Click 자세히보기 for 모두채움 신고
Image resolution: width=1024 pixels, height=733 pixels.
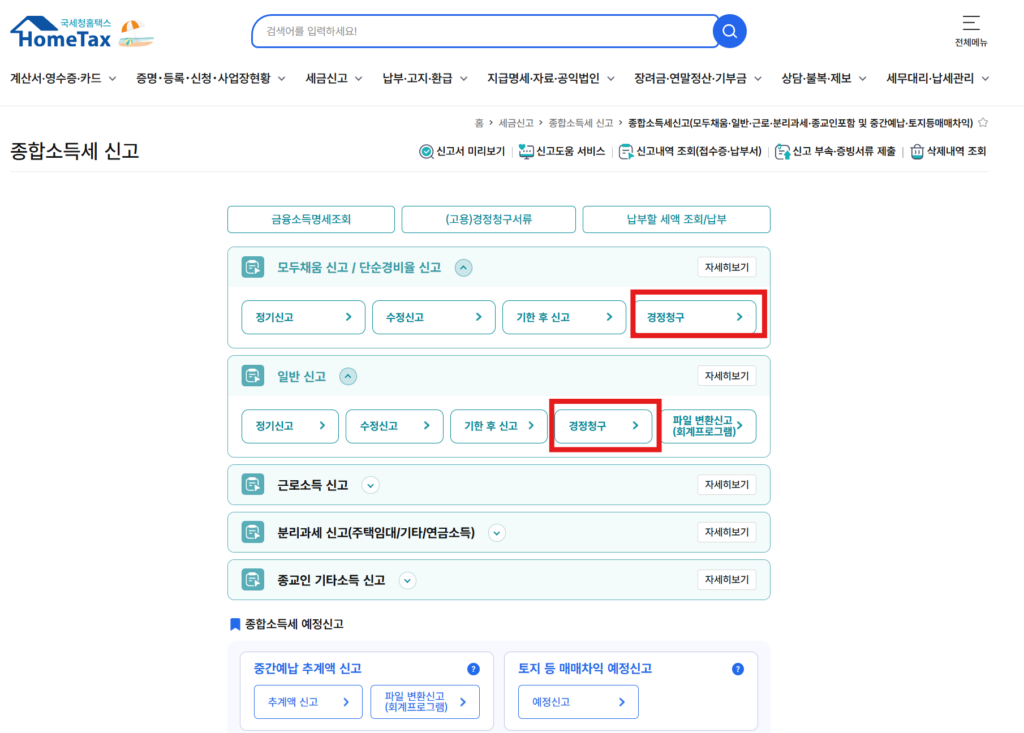pyautogui.click(x=727, y=267)
